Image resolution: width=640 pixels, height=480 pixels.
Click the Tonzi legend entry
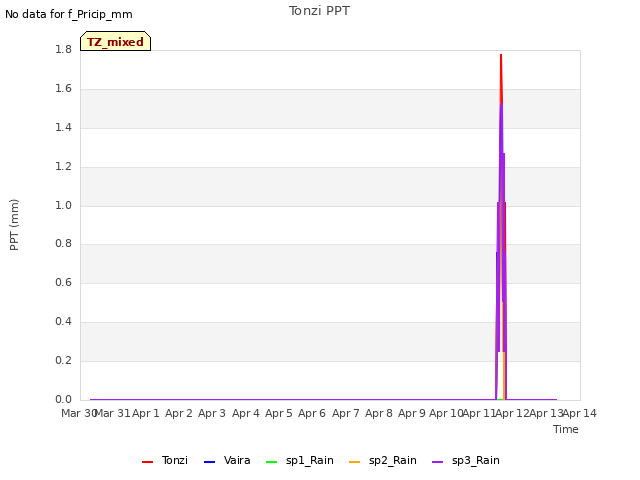(165, 461)
